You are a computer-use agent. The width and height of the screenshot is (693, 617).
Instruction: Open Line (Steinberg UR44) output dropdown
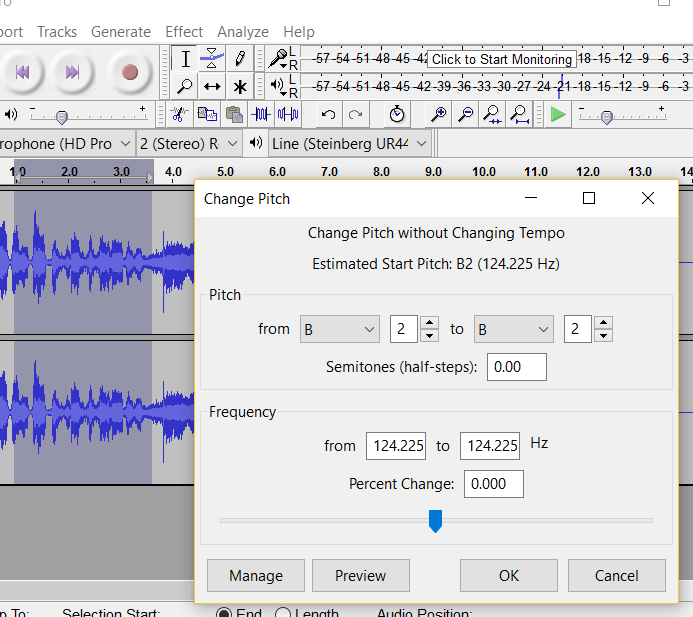point(350,144)
